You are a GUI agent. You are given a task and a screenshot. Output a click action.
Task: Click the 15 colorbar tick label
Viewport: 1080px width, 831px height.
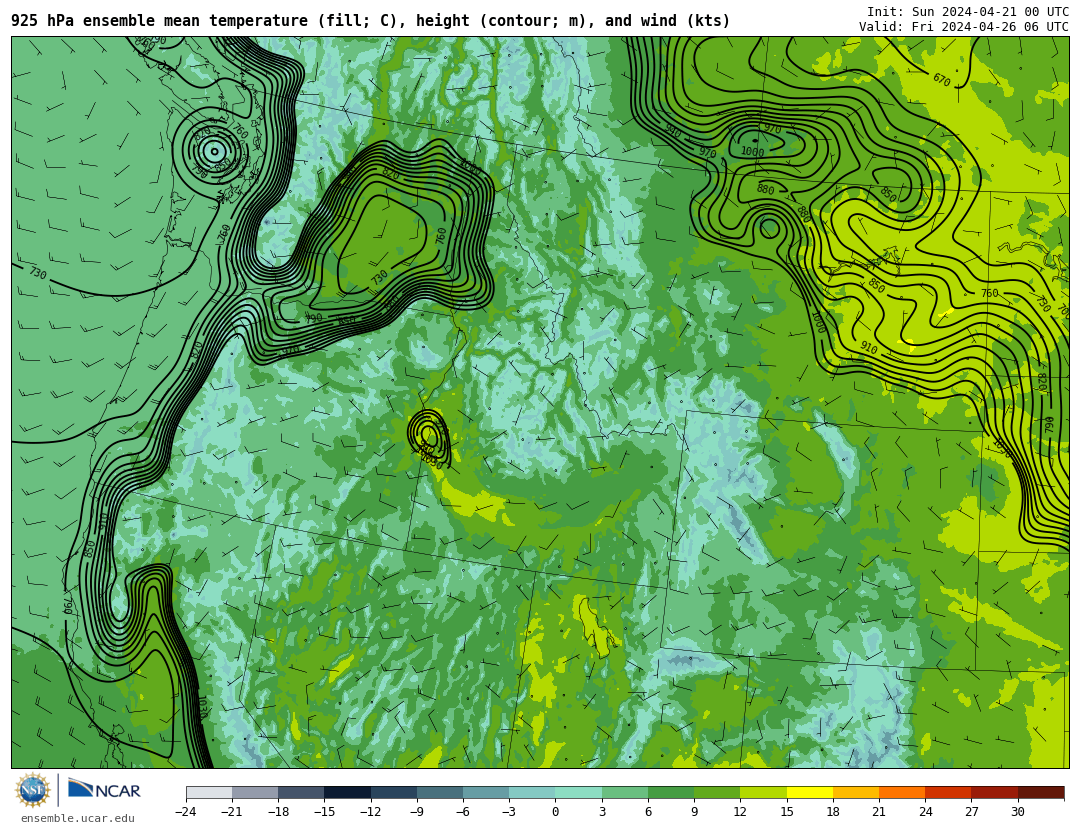point(787,812)
